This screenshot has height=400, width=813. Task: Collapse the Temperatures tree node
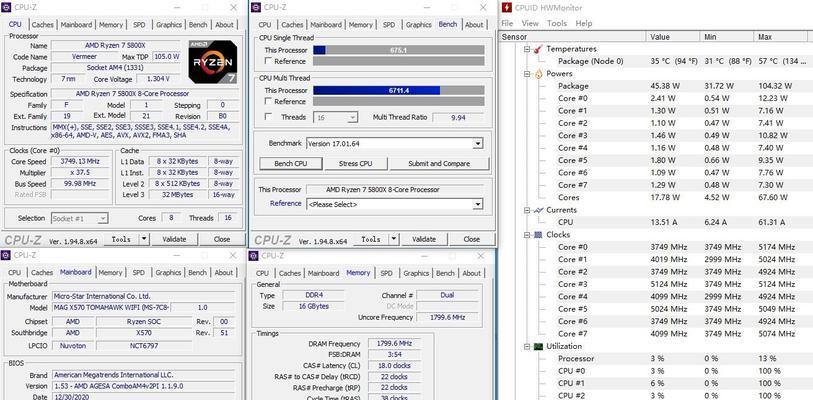(527, 49)
